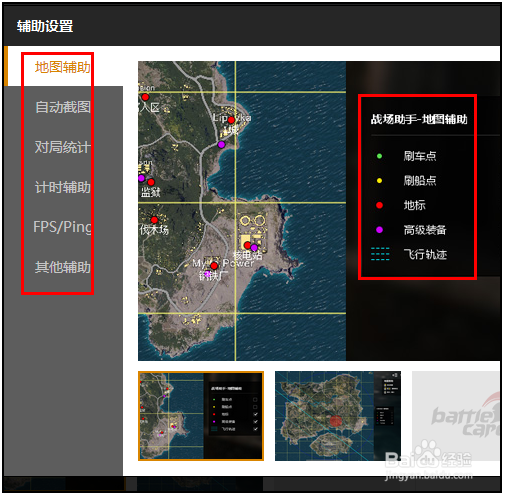This screenshot has width=505, height=495.
Task: Go to the 计时辅助 tab
Action: [x=63, y=187]
